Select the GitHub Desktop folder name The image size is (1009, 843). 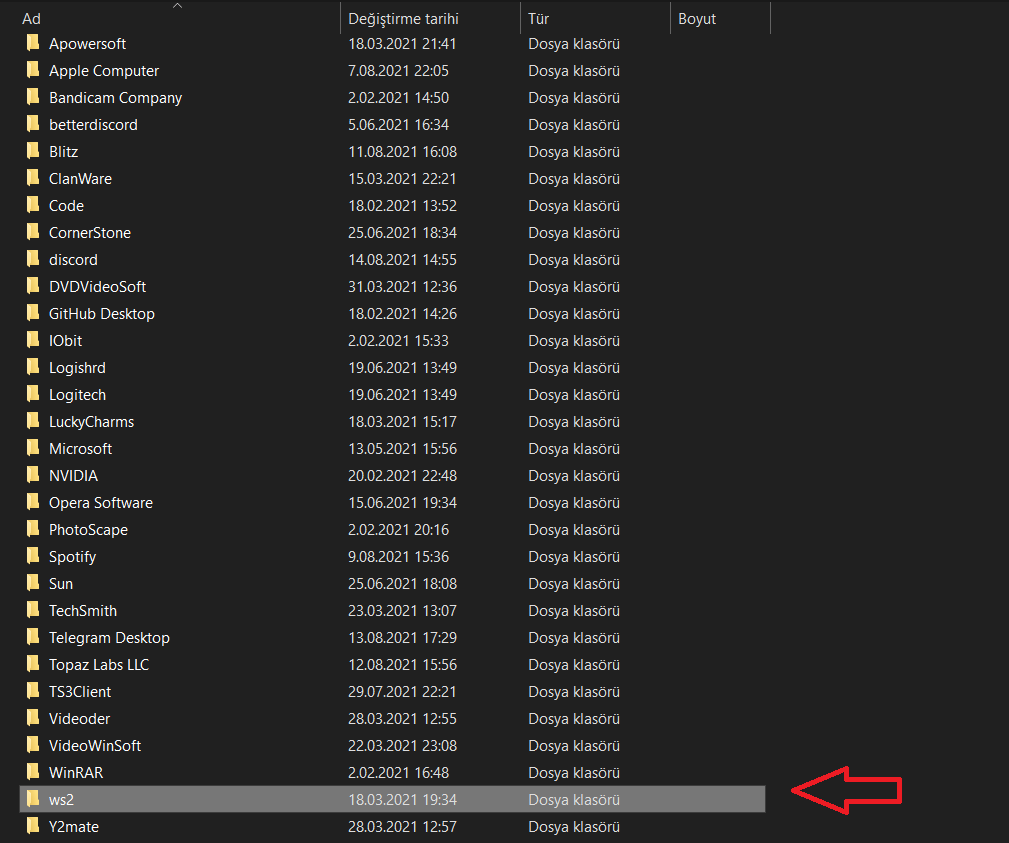pyautogui.click(x=102, y=314)
